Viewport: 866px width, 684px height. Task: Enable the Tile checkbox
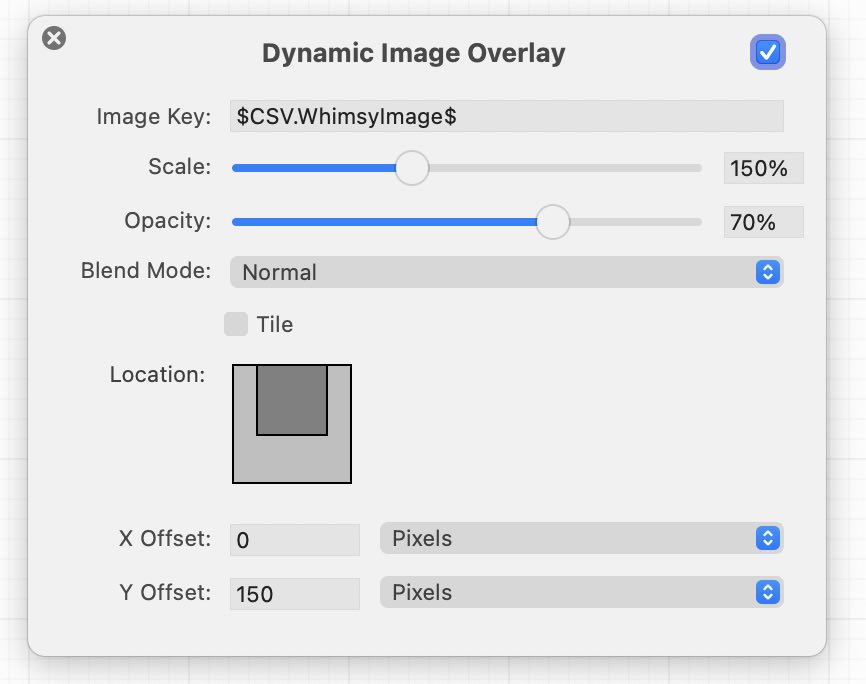(236, 324)
